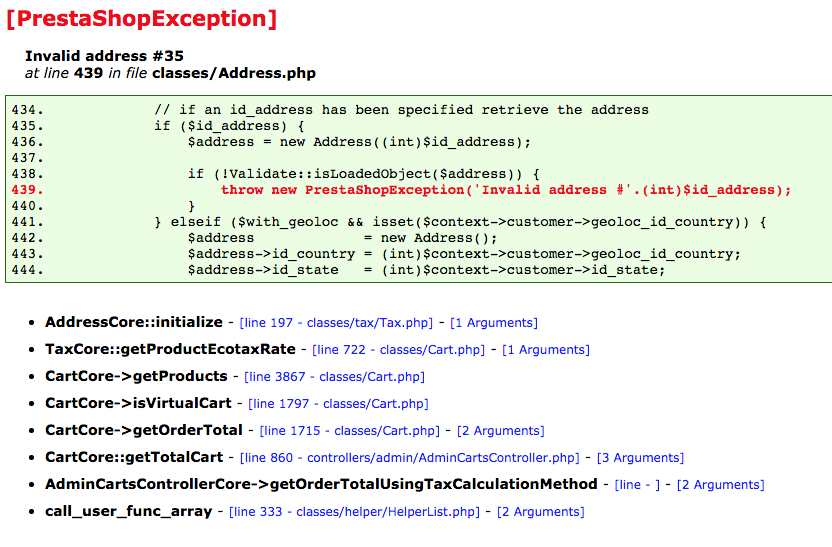The image size is (832, 547).
Task: Click the CartCore->getProducts stack entry
Action: coord(136,376)
